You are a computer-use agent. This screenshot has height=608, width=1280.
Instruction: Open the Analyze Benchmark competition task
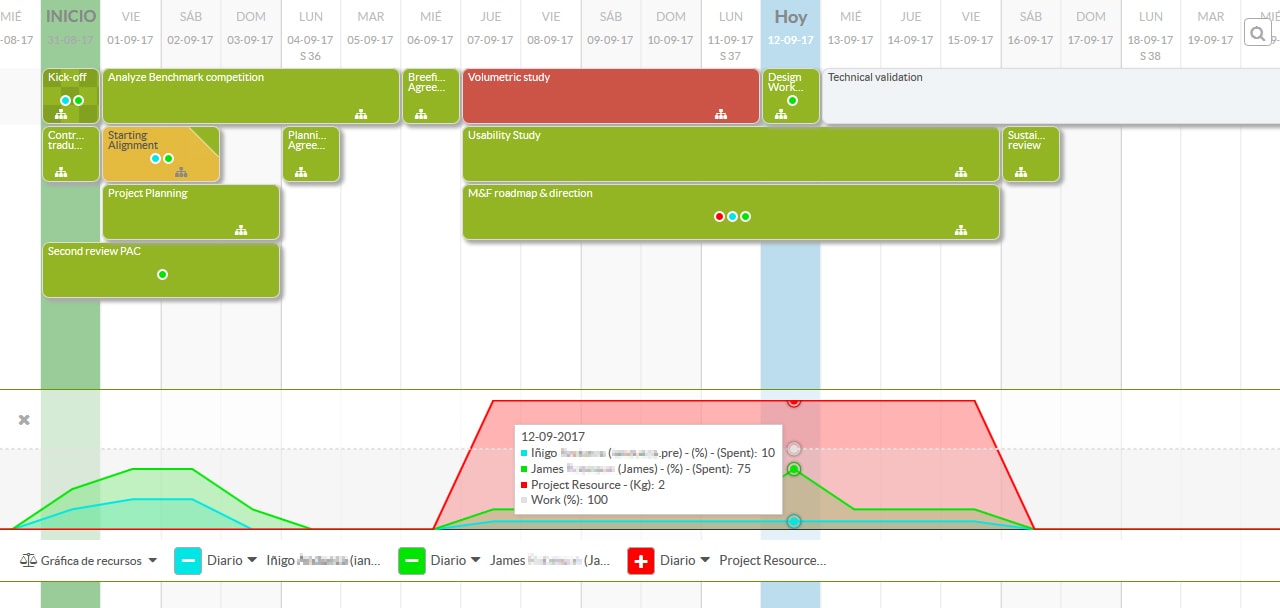[251, 96]
